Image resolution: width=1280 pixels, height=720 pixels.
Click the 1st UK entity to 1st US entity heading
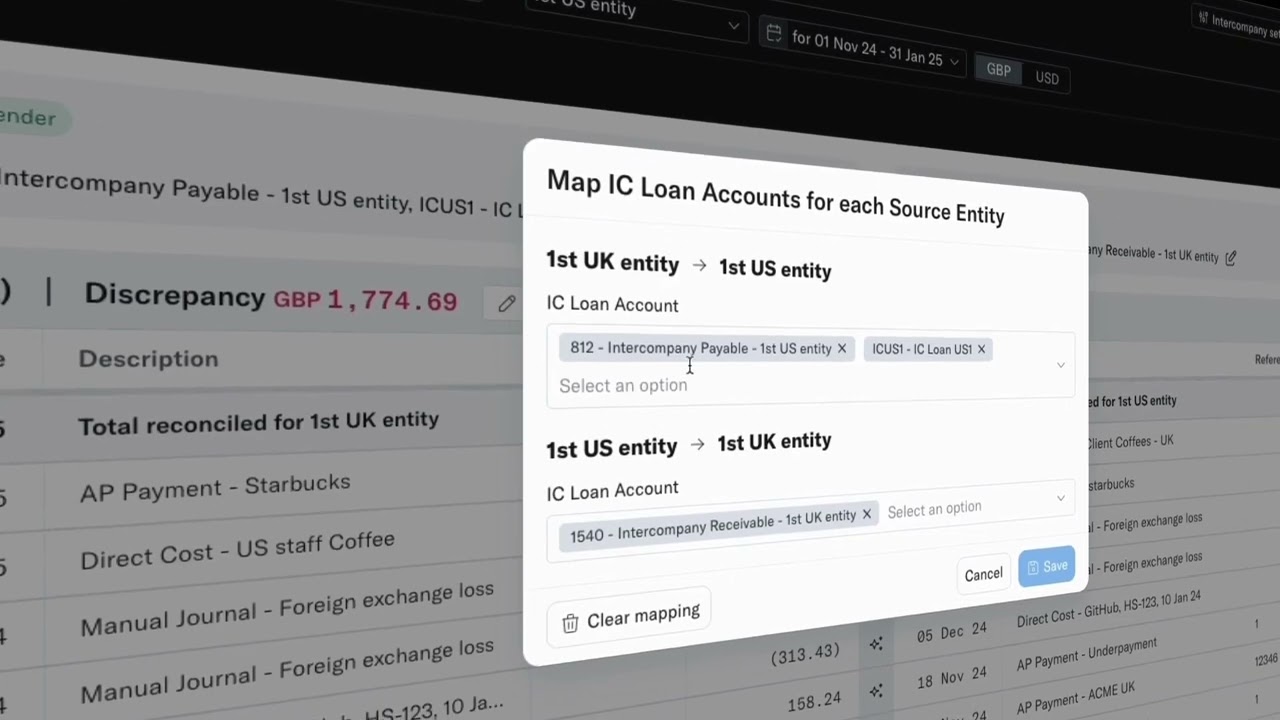click(688, 265)
